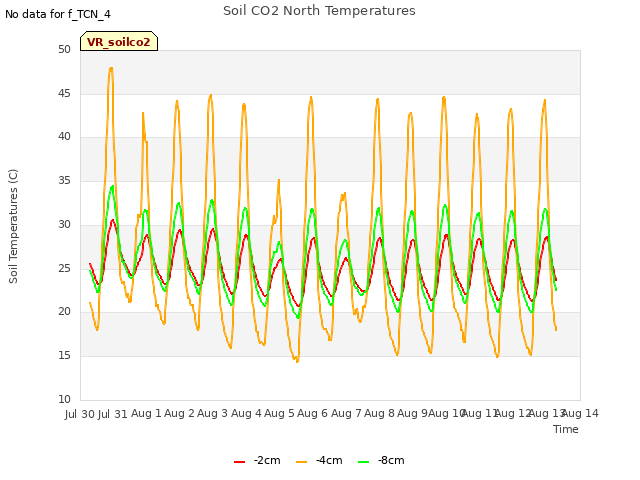Click the 45 y-axis tick label
This screenshot has width=640, height=480.
64,93
